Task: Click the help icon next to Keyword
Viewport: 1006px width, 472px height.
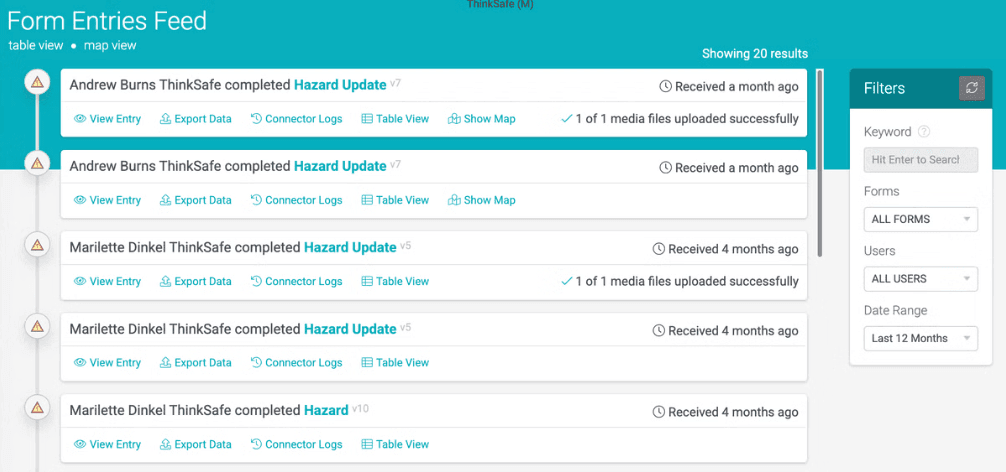Action: (x=924, y=132)
